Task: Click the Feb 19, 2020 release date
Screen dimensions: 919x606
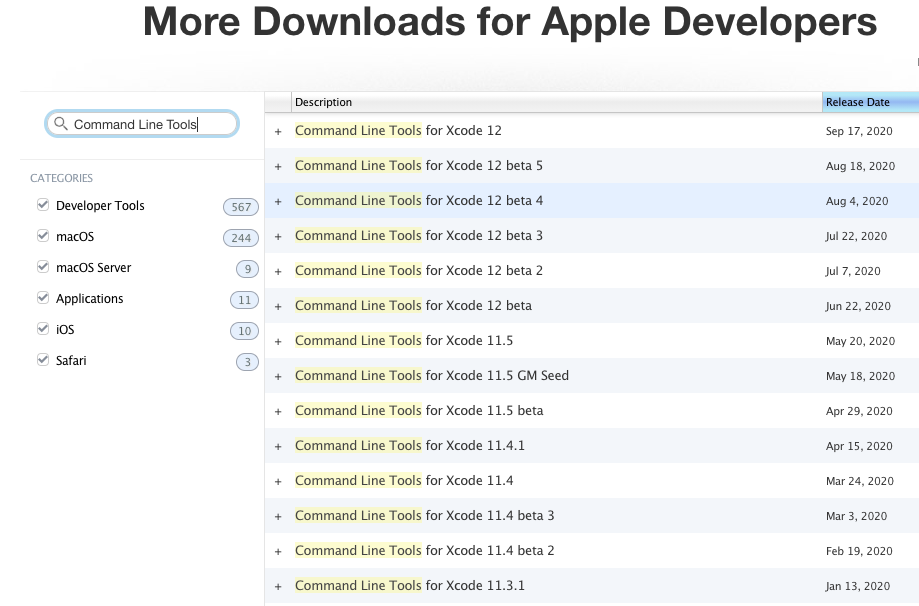Action: pyautogui.click(x=859, y=551)
